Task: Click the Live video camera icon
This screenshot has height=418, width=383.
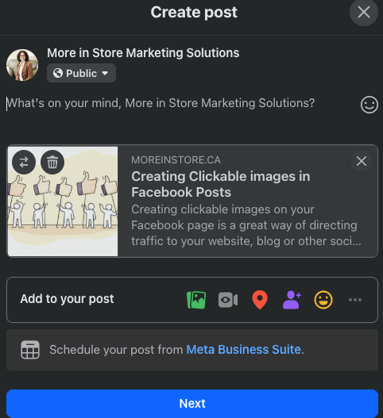Action: pyautogui.click(x=228, y=300)
